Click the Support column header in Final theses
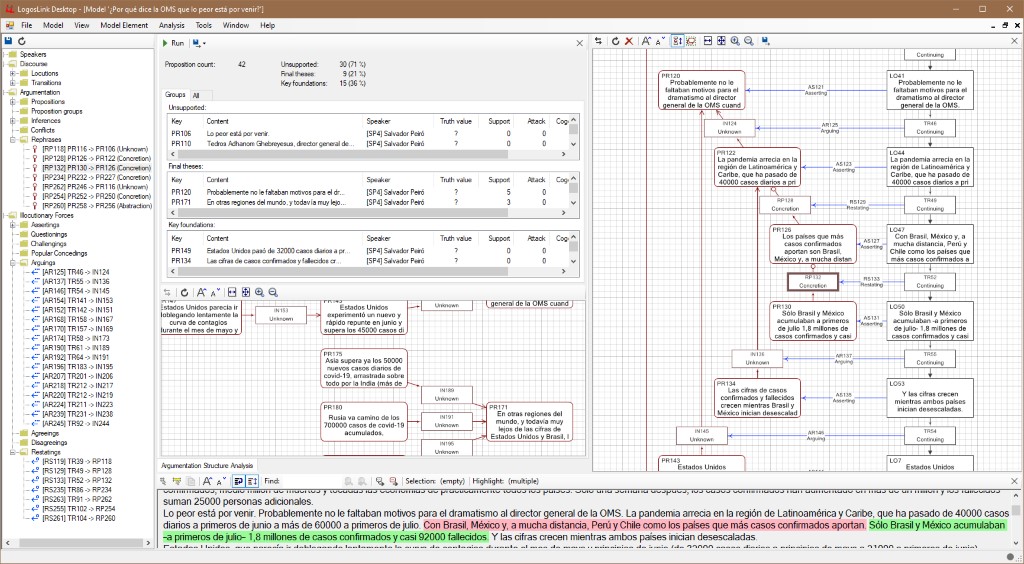 (x=499, y=180)
